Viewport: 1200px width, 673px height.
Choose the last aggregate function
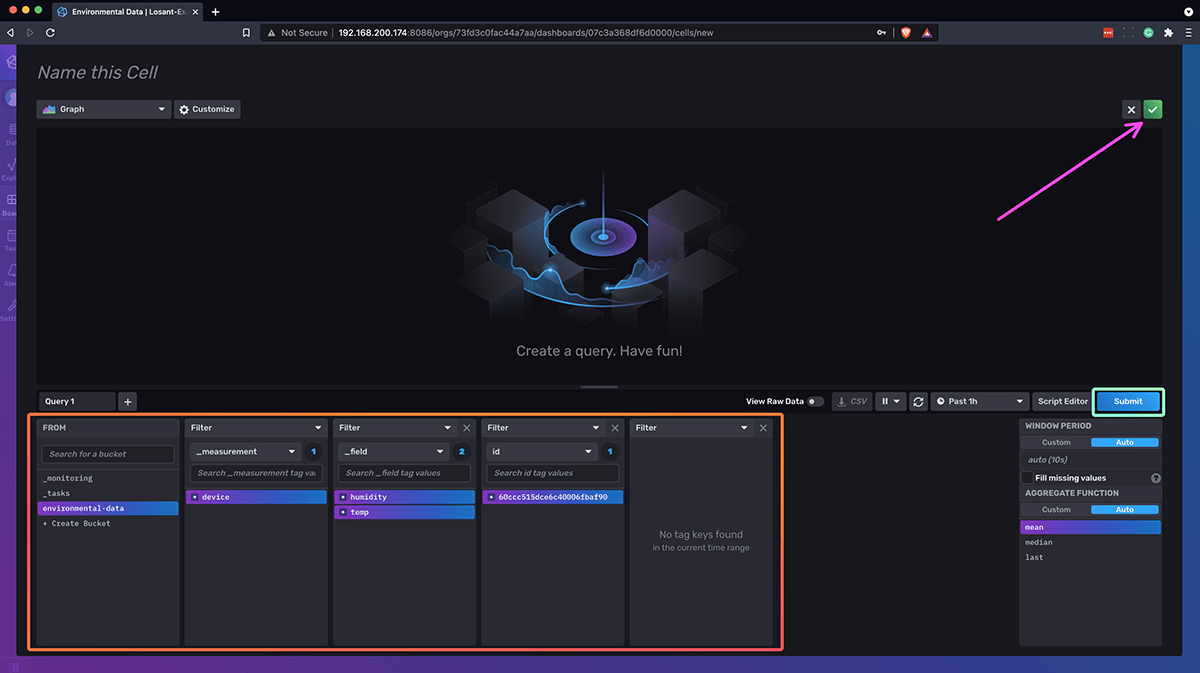1091,557
